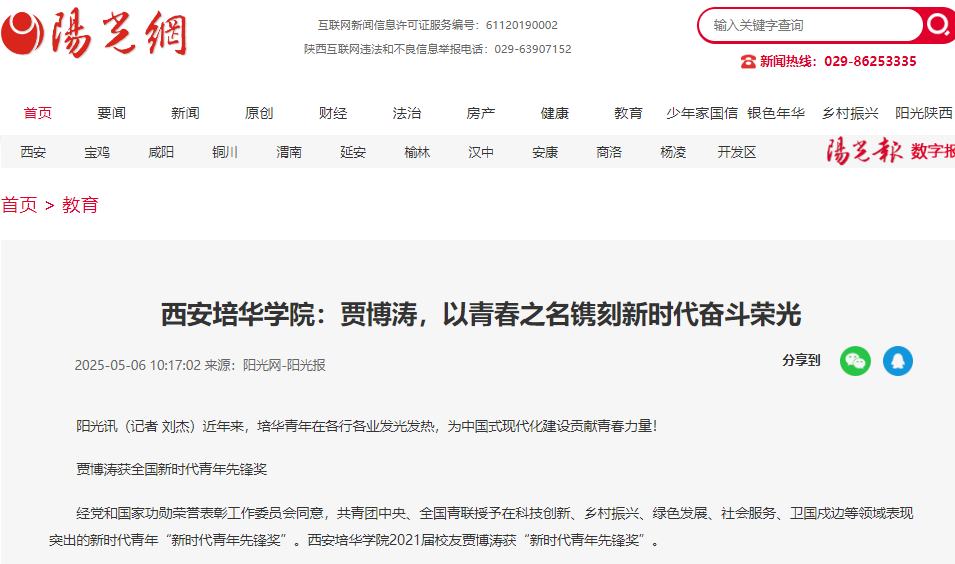Select the 榆林 city tab

point(417,152)
